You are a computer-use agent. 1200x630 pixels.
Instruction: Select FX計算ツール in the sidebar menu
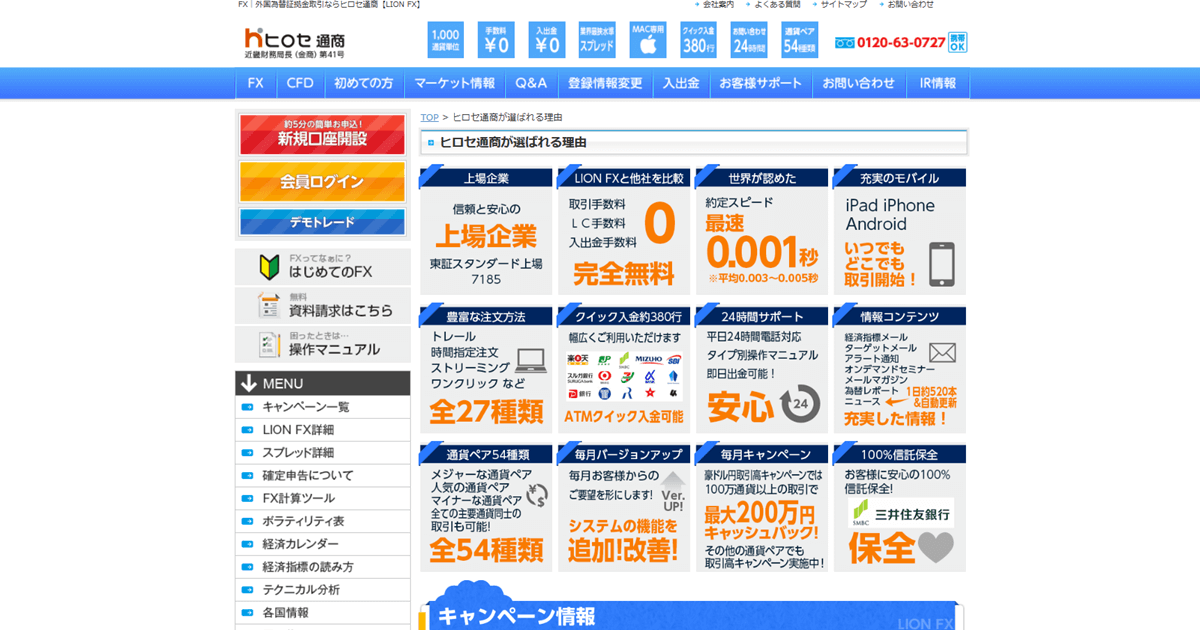pyautogui.click(x=323, y=498)
